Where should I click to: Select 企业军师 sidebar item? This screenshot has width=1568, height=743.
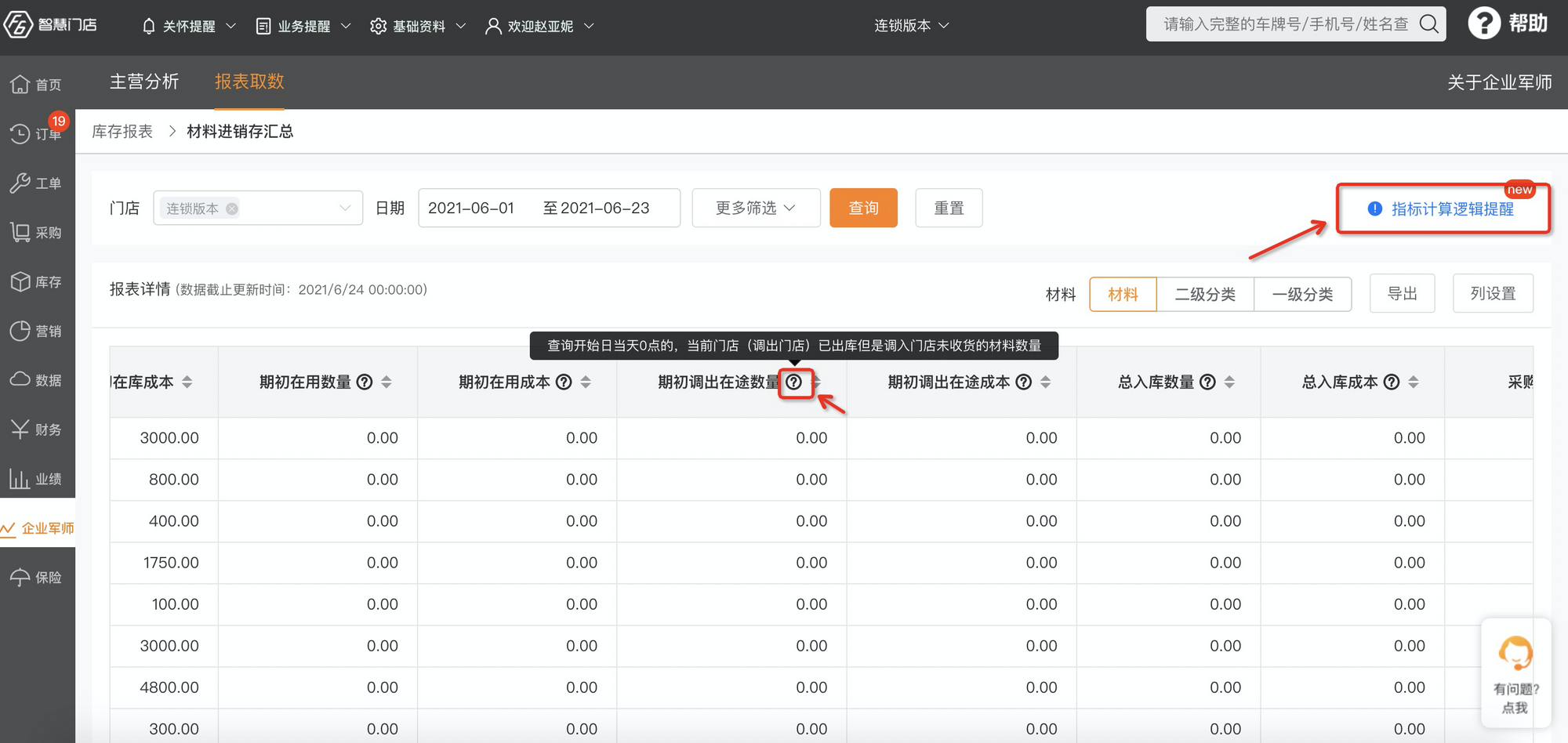(x=38, y=528)
